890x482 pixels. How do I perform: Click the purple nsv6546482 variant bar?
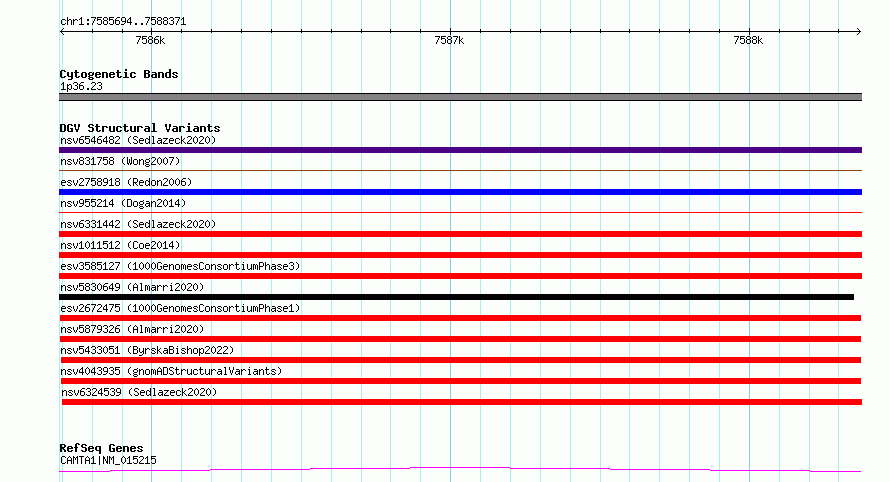(460, 150)
